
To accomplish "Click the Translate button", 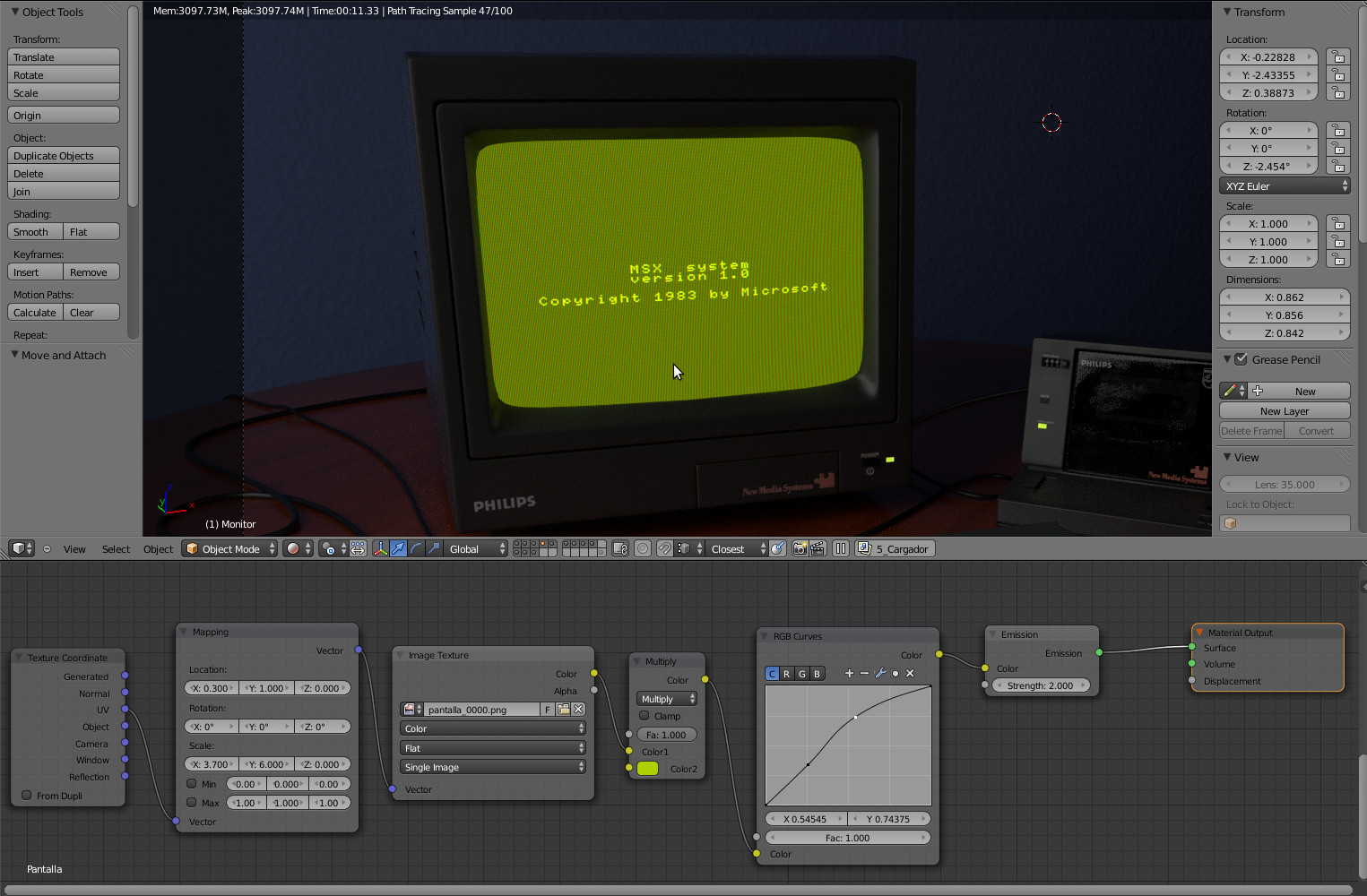I will pyautogui.click(x=64, y=56).
